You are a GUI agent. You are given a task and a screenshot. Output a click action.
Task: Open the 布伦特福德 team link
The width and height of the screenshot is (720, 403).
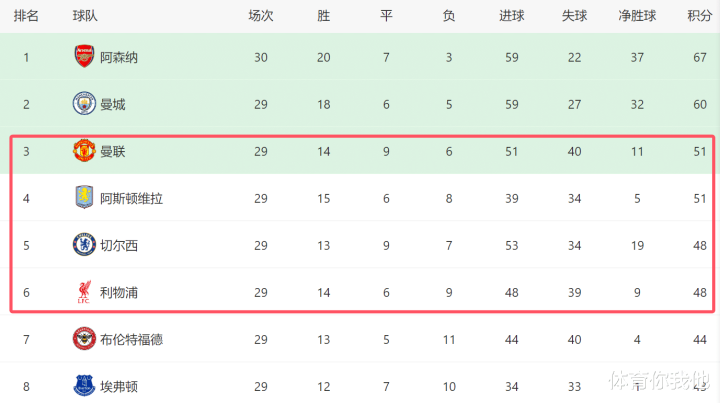(131, 339)
